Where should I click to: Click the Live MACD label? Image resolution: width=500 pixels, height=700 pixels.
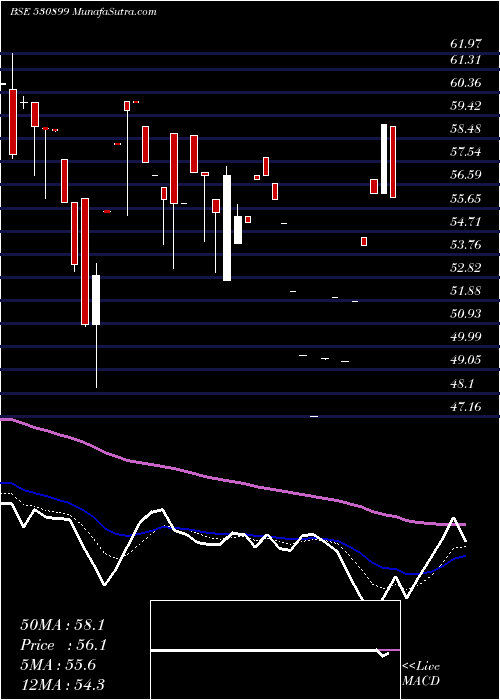tap(421, 674)
